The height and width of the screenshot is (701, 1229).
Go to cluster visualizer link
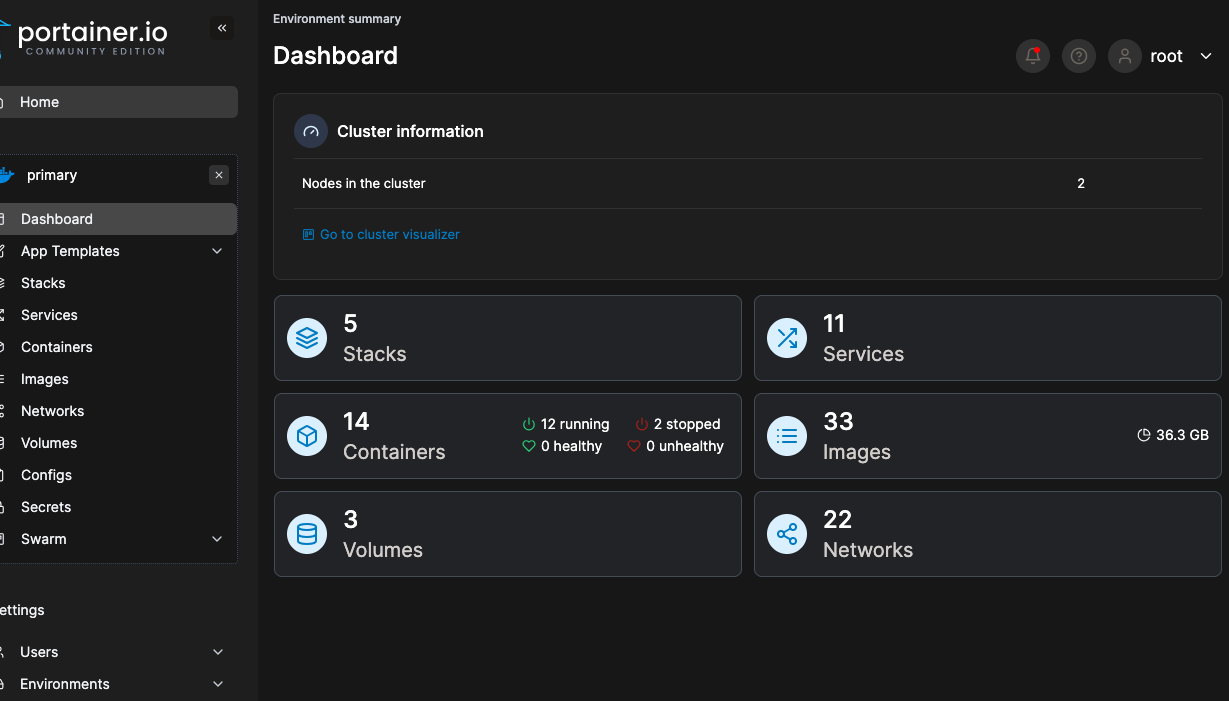[x=389, y=234]
